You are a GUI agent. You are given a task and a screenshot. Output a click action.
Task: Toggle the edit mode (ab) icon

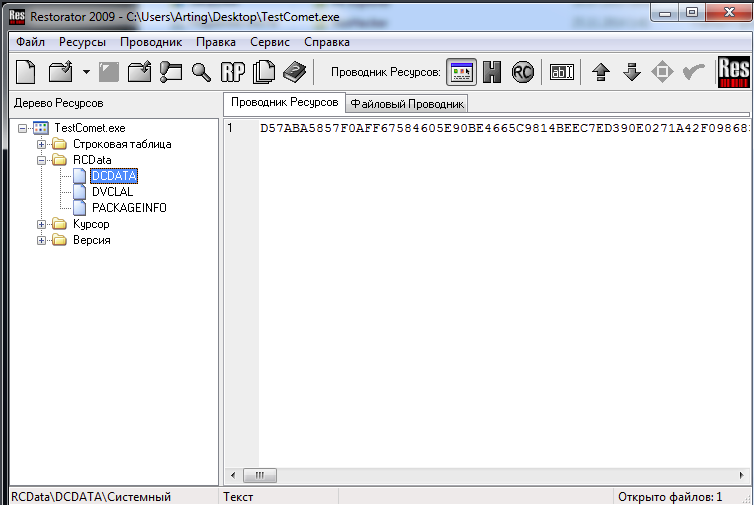562,72
